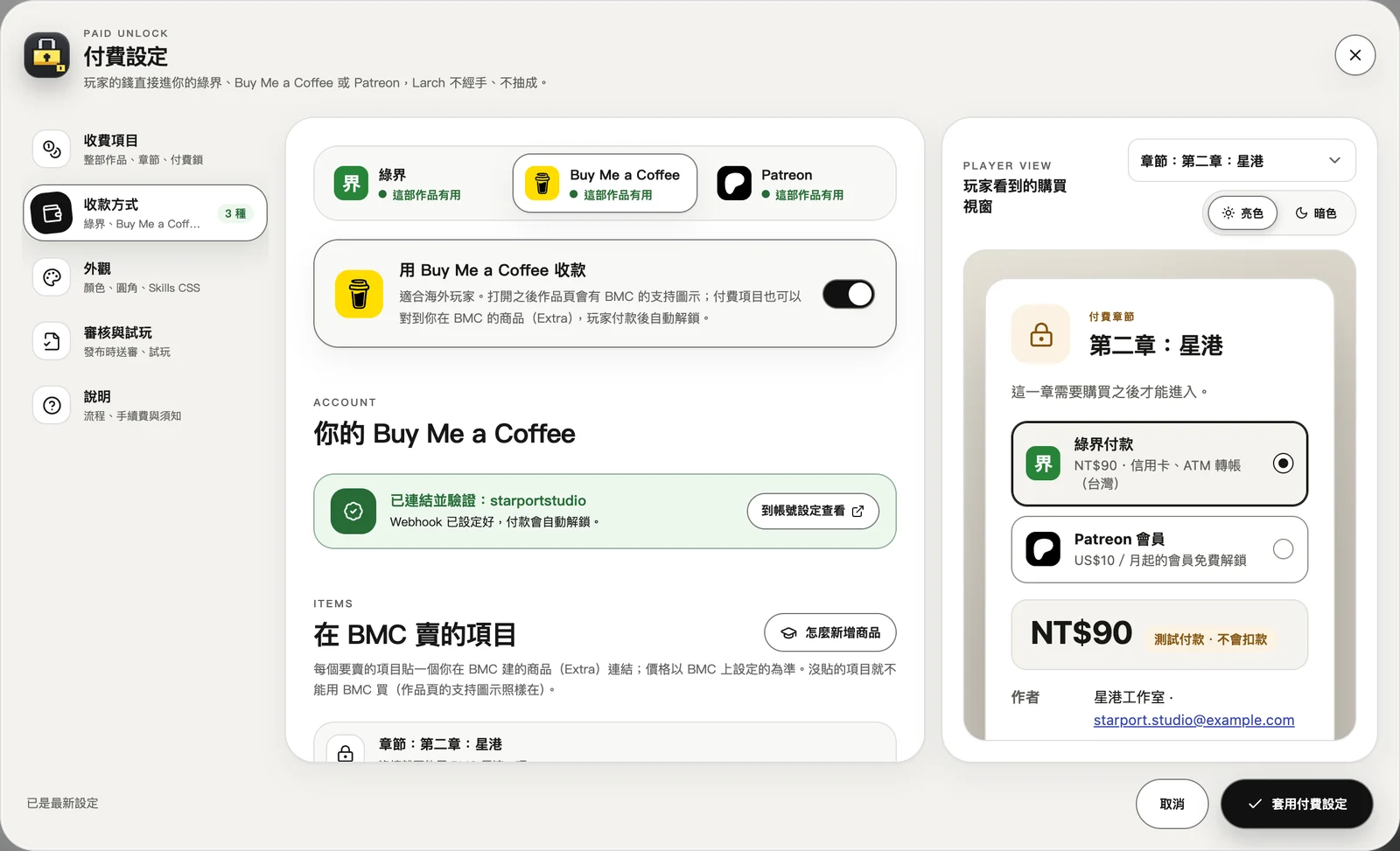Screen dimensions: 1400x851
Task: Click the palette icon beside 外觀
Action: pyautogui.click(x=52, y=277)
